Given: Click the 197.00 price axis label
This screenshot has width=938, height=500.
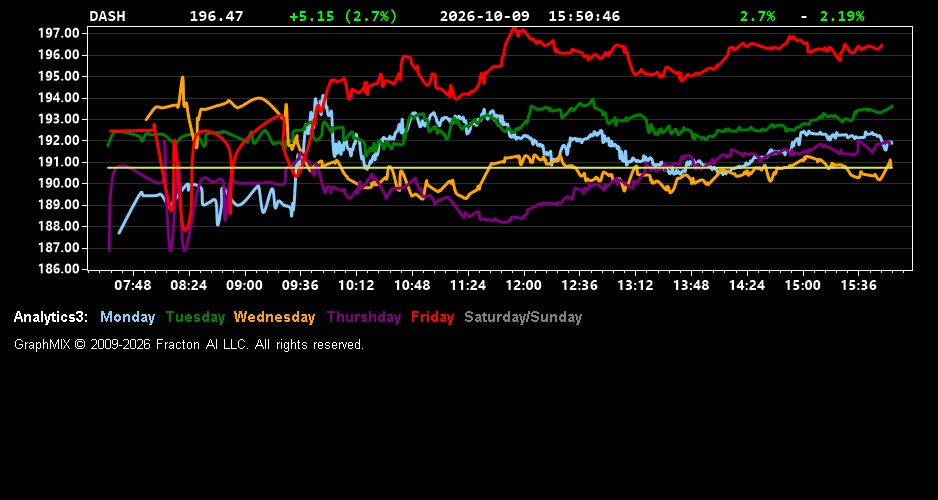Looking at the screenshot, I should tap(58, 33).
